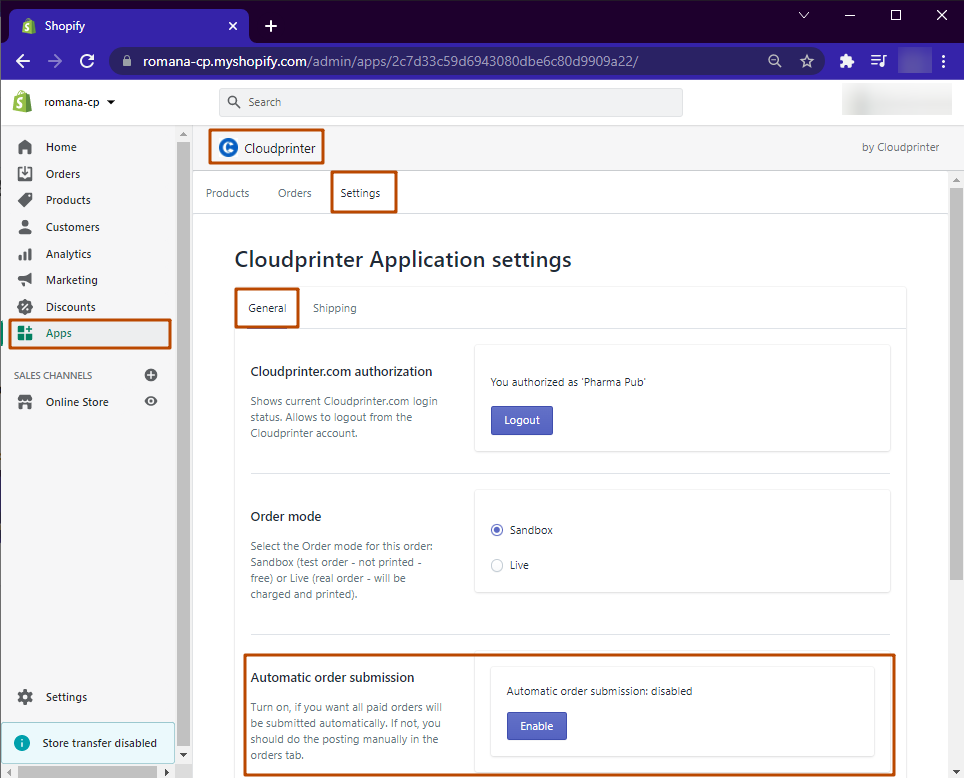Select the General settings tab
The width and height of the screenshot is (964, 778).
267,308
